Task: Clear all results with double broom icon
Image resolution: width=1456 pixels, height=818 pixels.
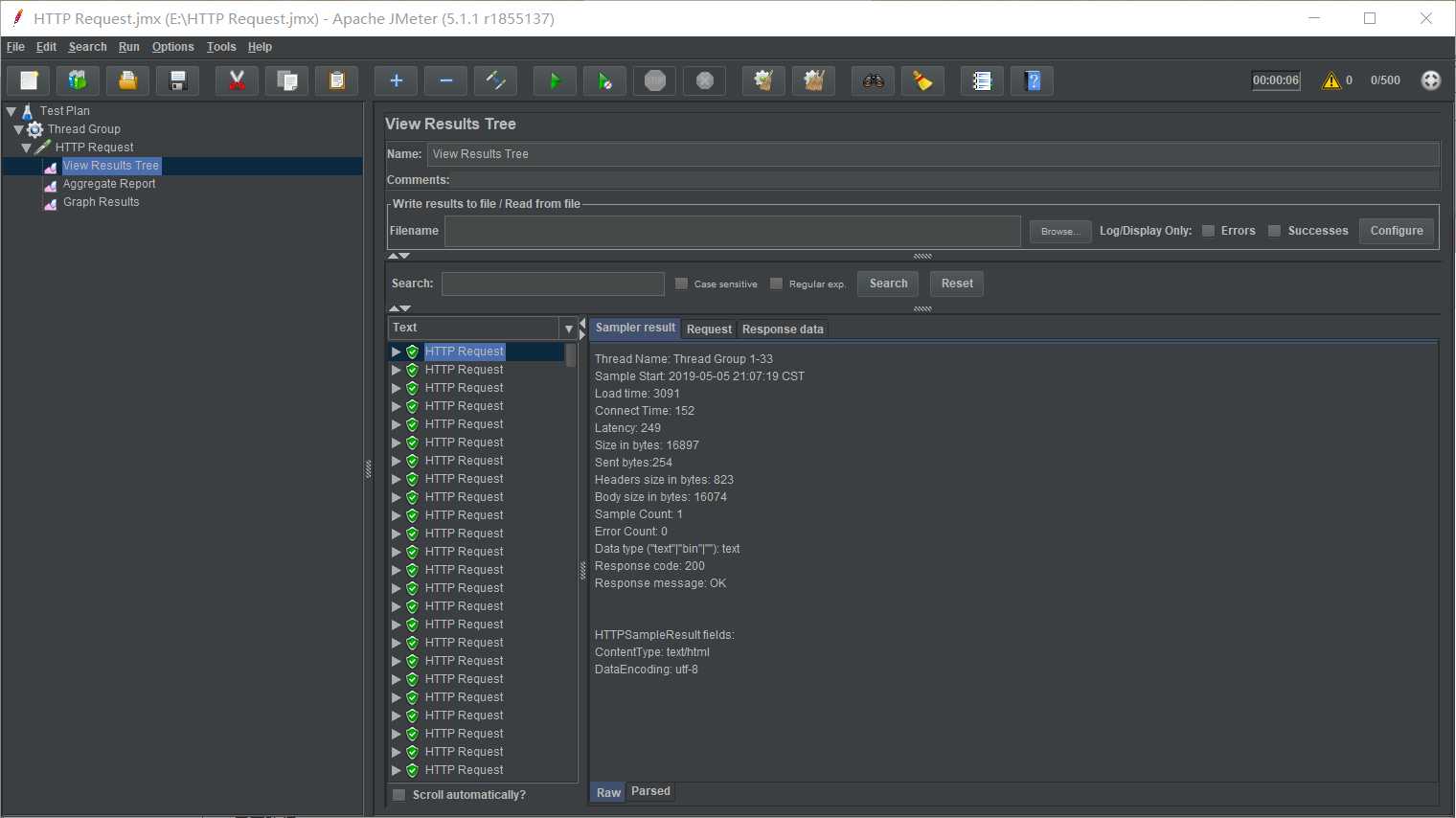Action: 814,80
